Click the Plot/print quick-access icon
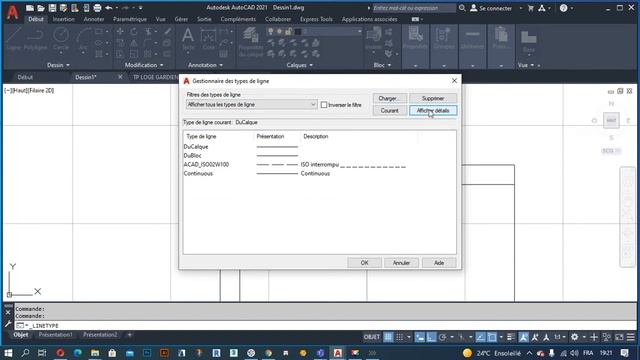640x360 pixels. (x=97, y=8)
